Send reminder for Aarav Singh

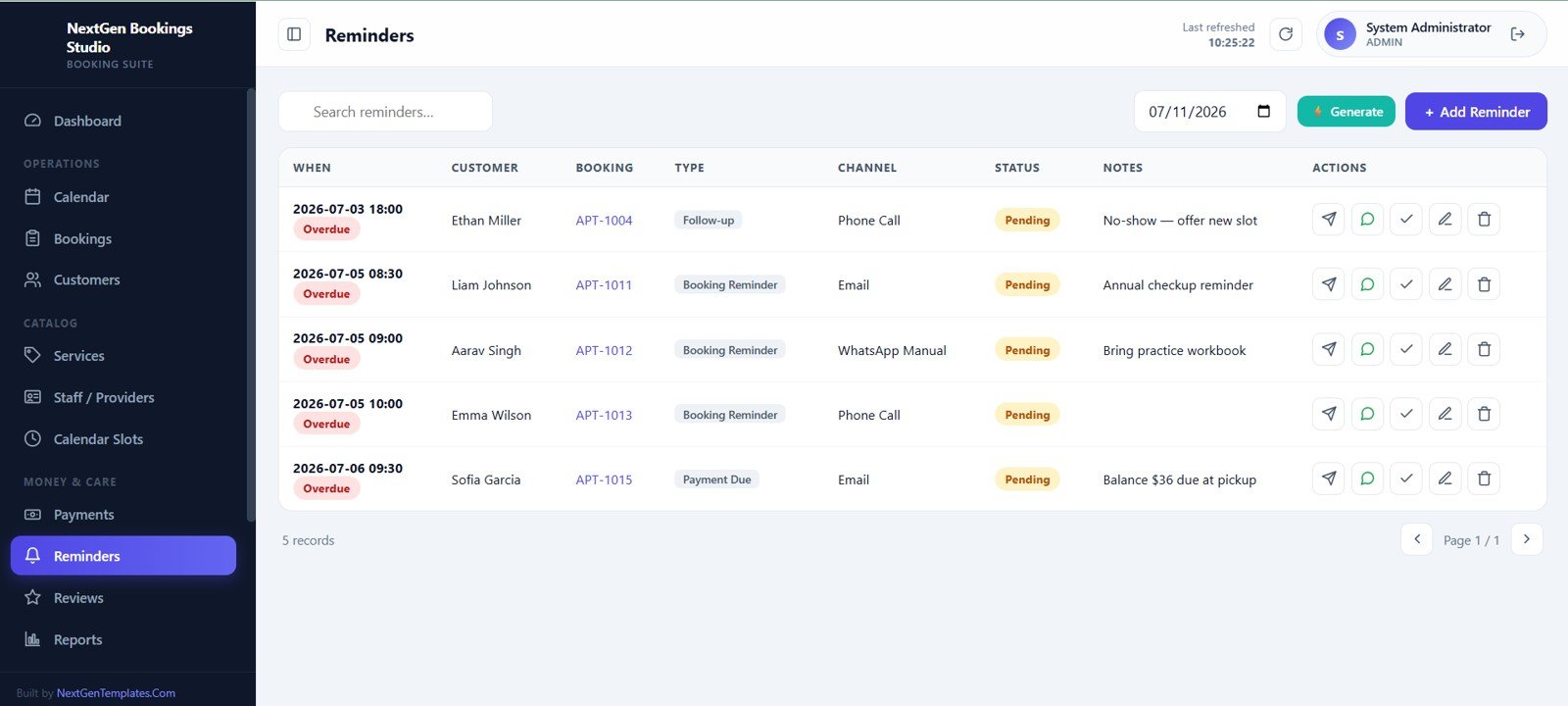(x=1329, y=349)
